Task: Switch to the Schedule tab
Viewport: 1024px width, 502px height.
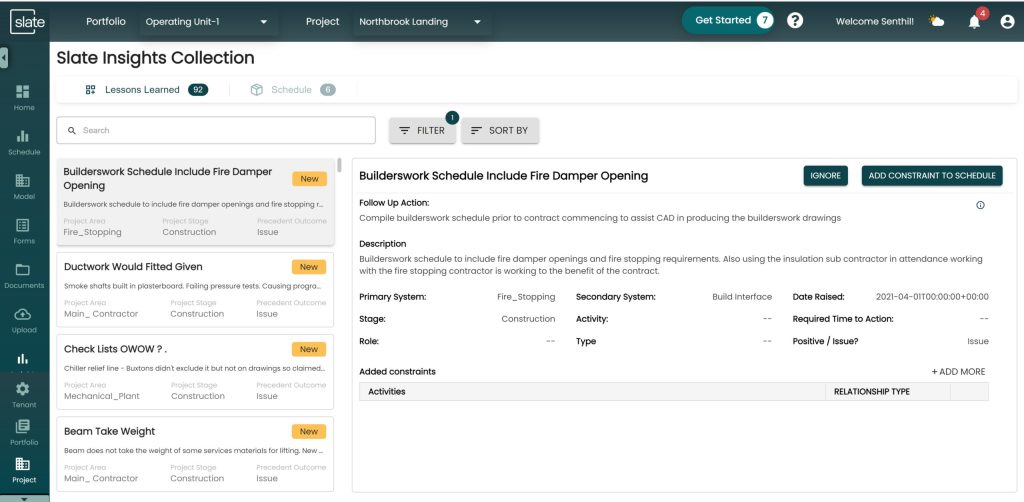Action: [291, 90]
